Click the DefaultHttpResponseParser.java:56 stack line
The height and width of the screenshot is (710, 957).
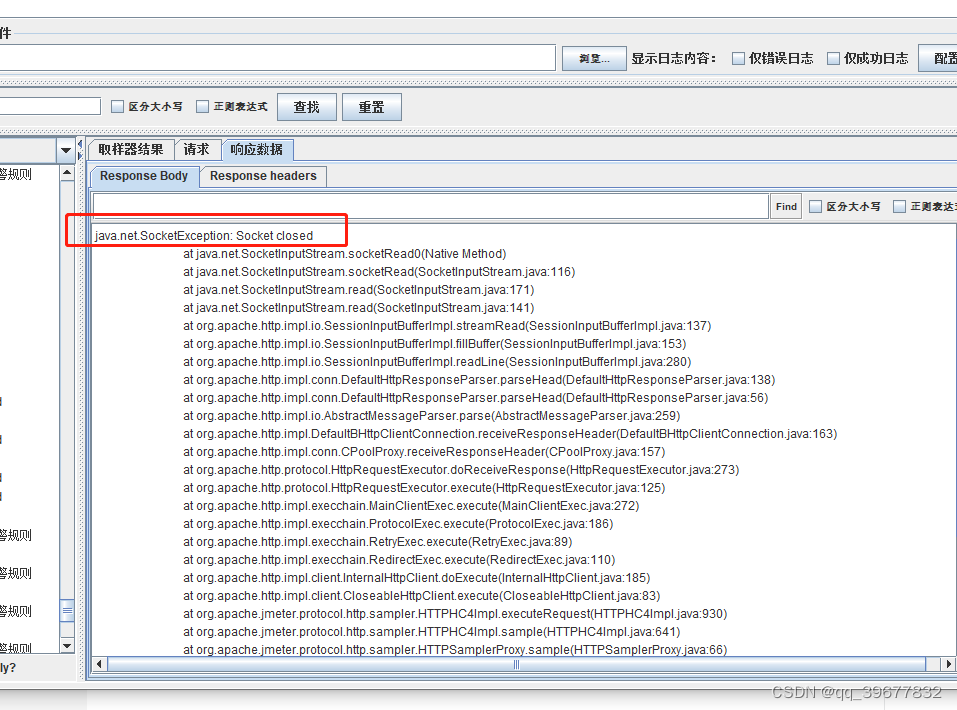tap(475, 398)
